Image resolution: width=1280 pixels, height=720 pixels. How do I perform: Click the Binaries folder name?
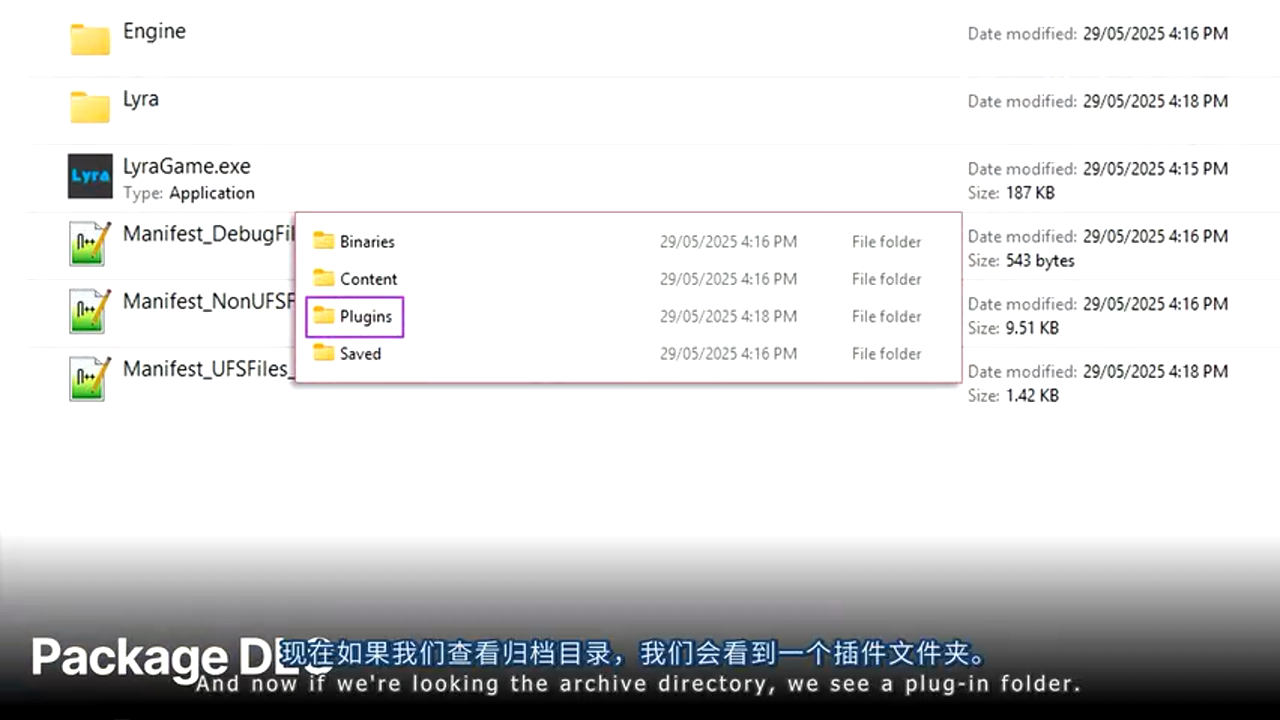[x=367, y=242]
